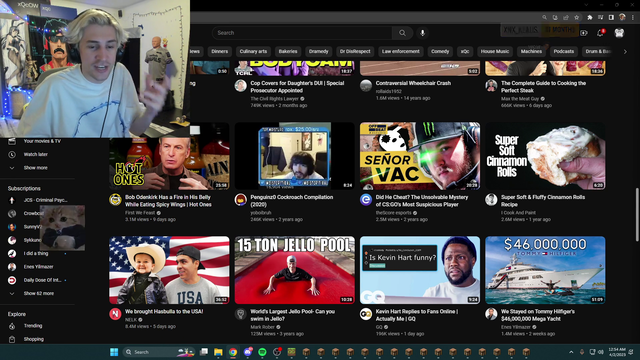640x360 pixels.
Task: Play the $46,000,000 yacht thumbnail
Action: [545, 270]
